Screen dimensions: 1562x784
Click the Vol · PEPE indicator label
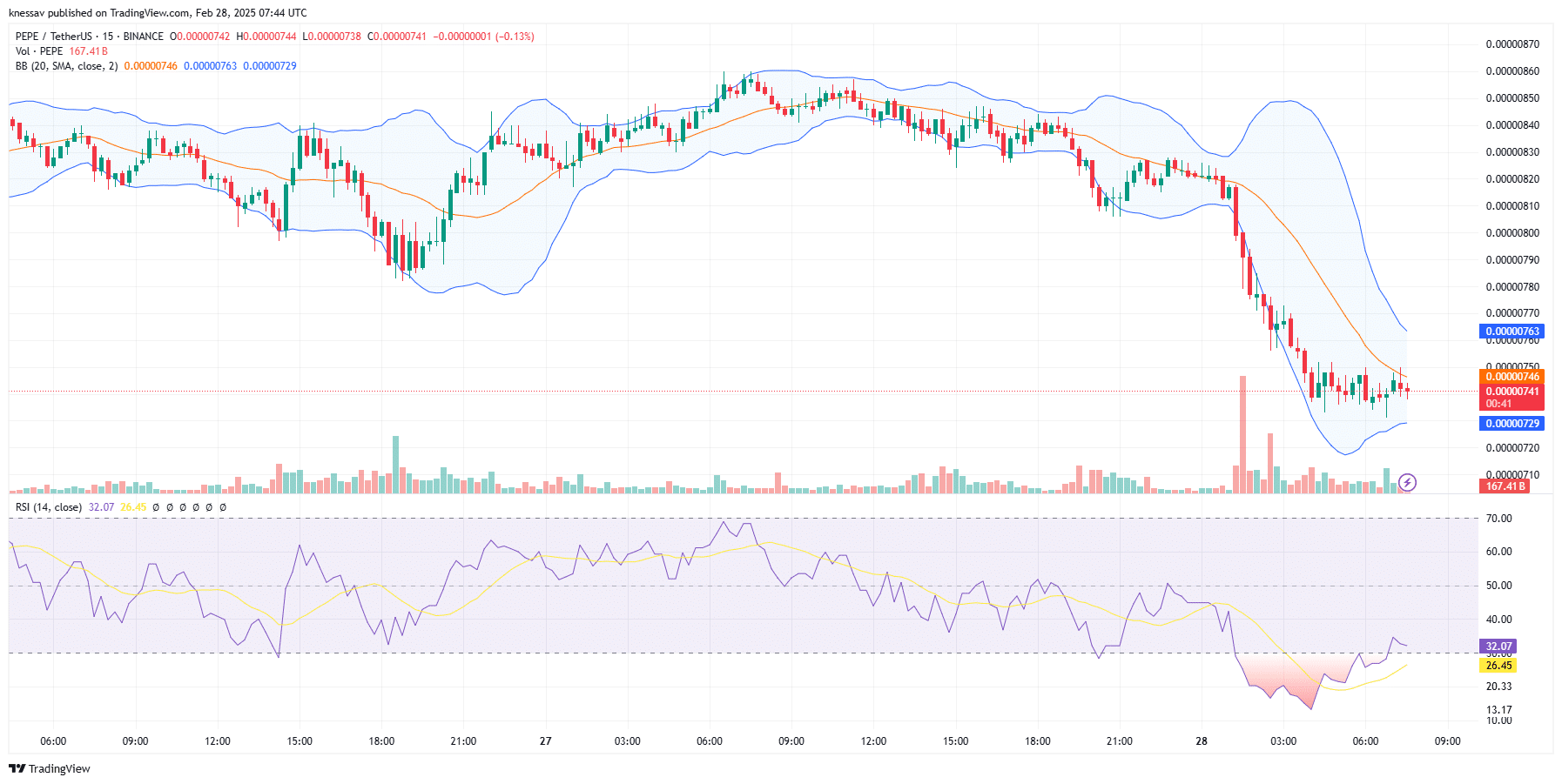[39, 51]
